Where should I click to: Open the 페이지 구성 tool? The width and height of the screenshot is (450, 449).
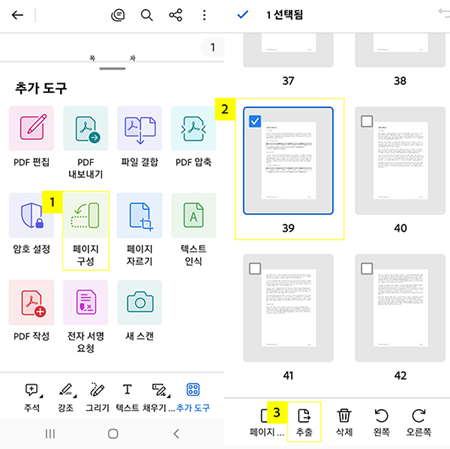86,230
